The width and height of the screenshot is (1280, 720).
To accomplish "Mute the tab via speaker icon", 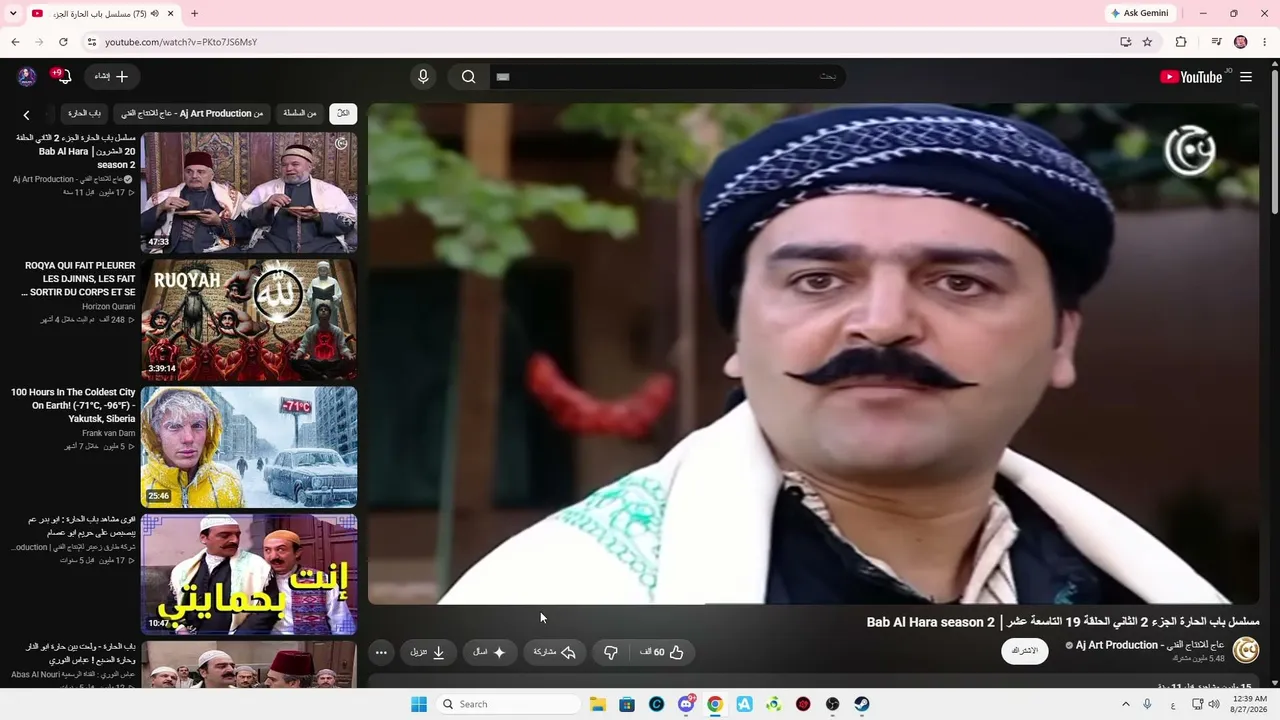I will click(155, 14).
